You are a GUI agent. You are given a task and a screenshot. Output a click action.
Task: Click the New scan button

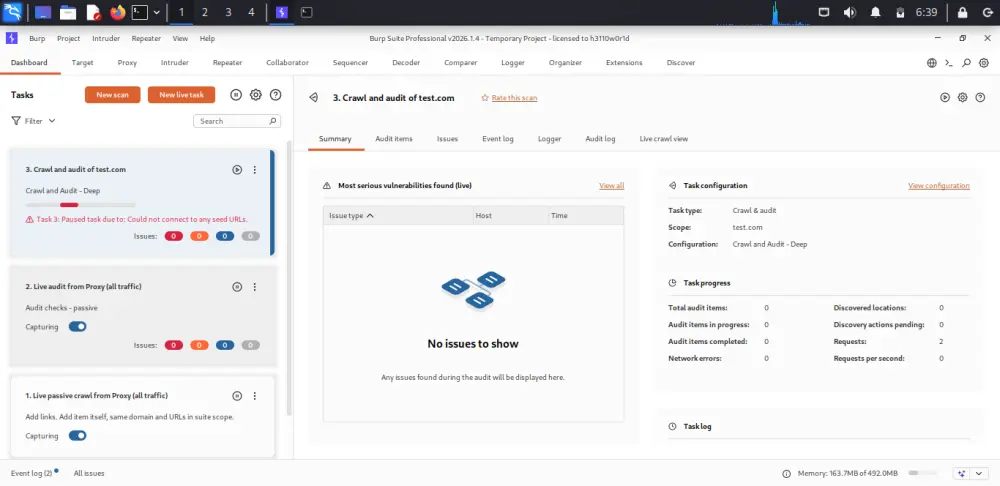point(112,95)
